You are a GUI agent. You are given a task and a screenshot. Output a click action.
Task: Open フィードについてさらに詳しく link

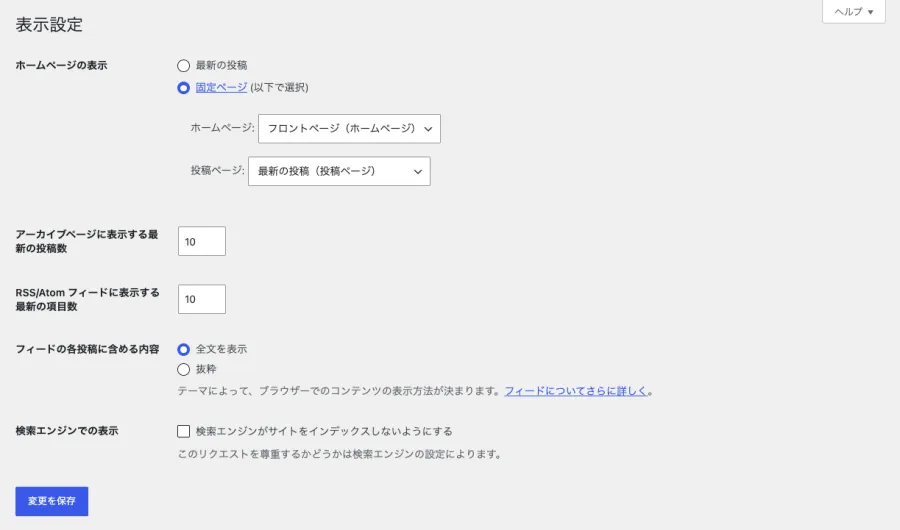click(576, 391)
